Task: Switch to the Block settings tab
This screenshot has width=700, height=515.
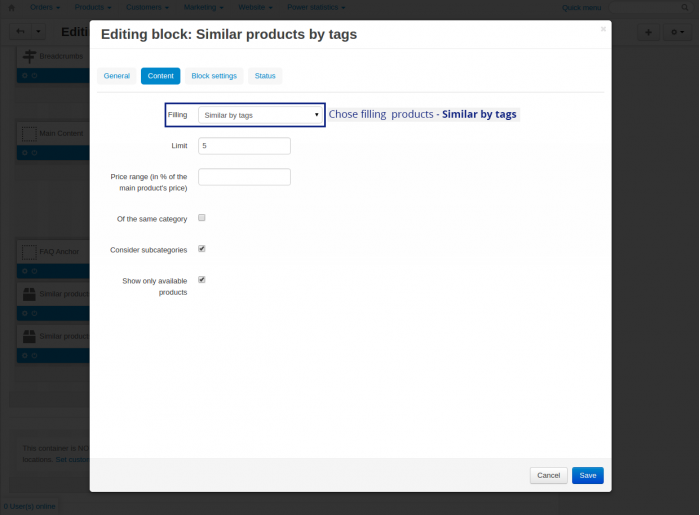Action: coord(214,76)
